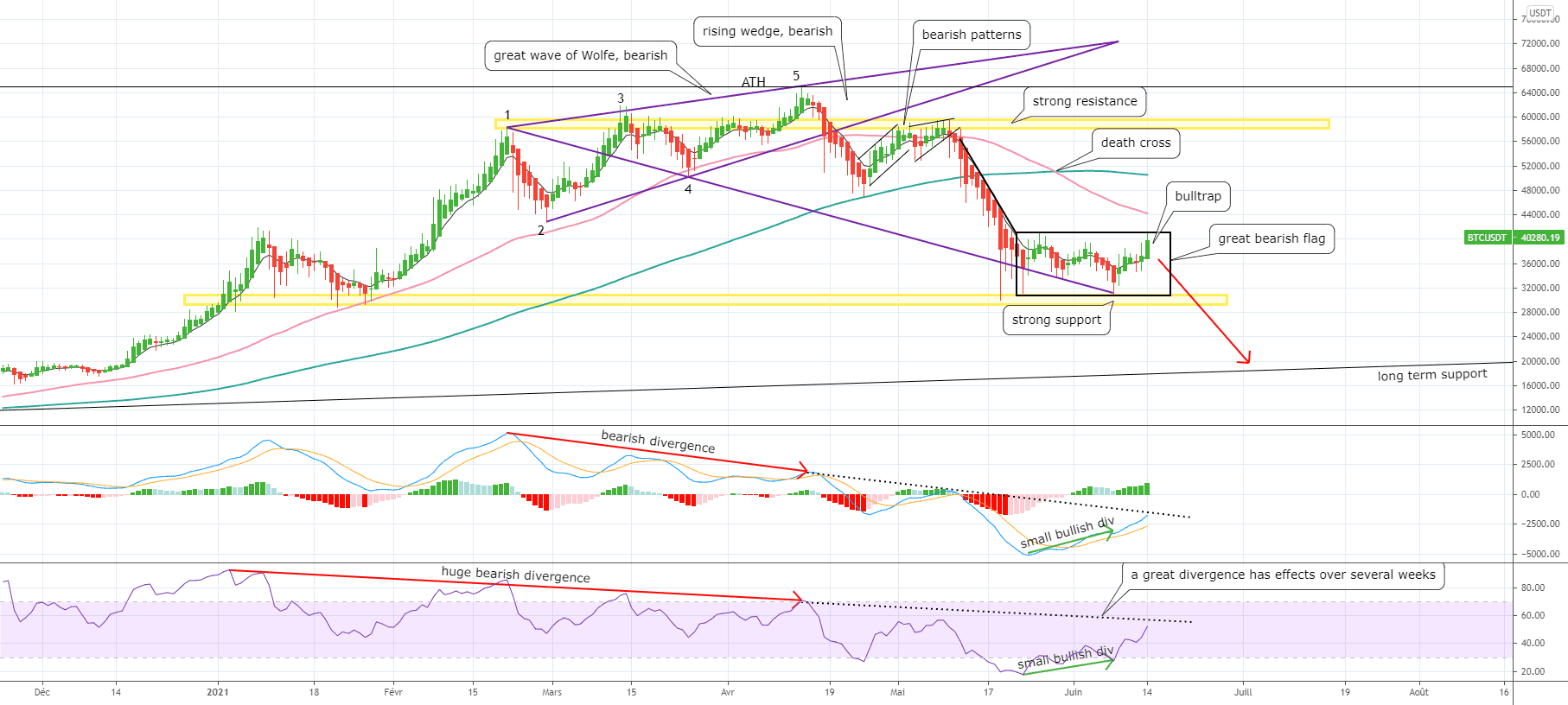
Task: Click the 20000.00 price axis value
Action: click(x=1540, y=361)
